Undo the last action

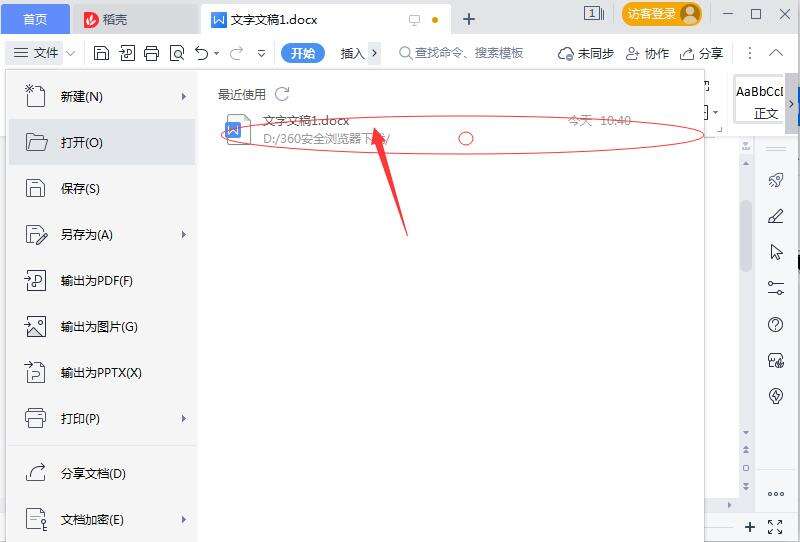pos(202,53)
